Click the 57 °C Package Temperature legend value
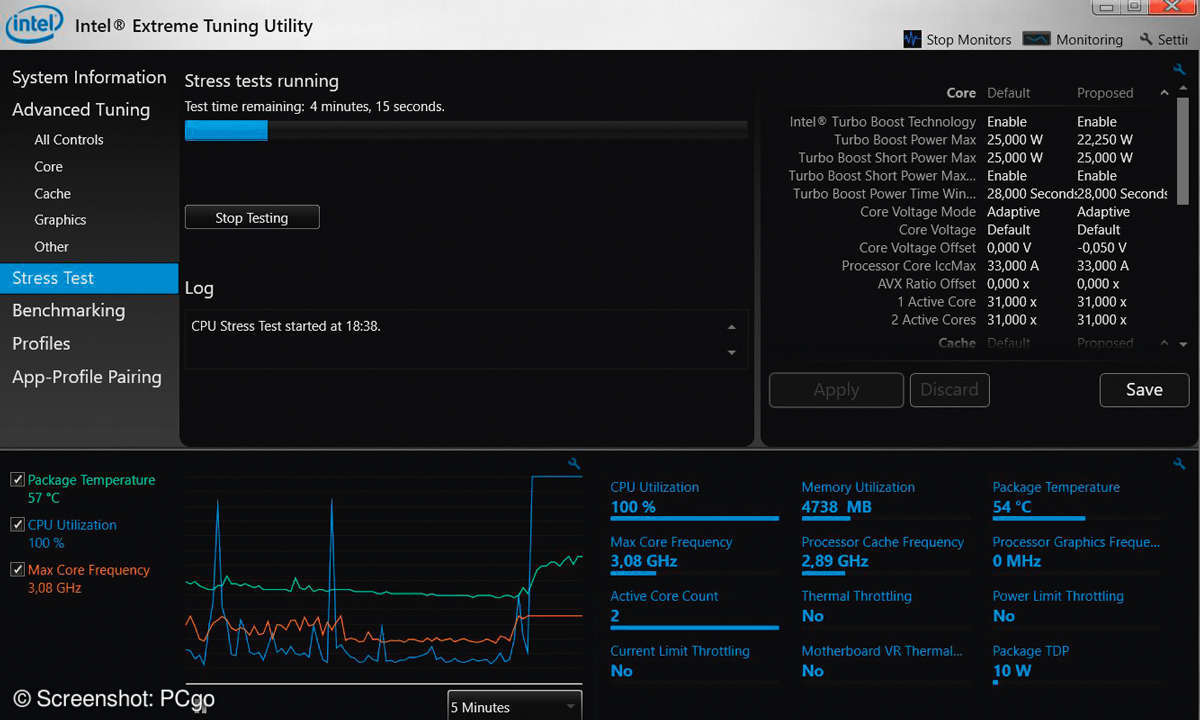 [x=43, y=498]
